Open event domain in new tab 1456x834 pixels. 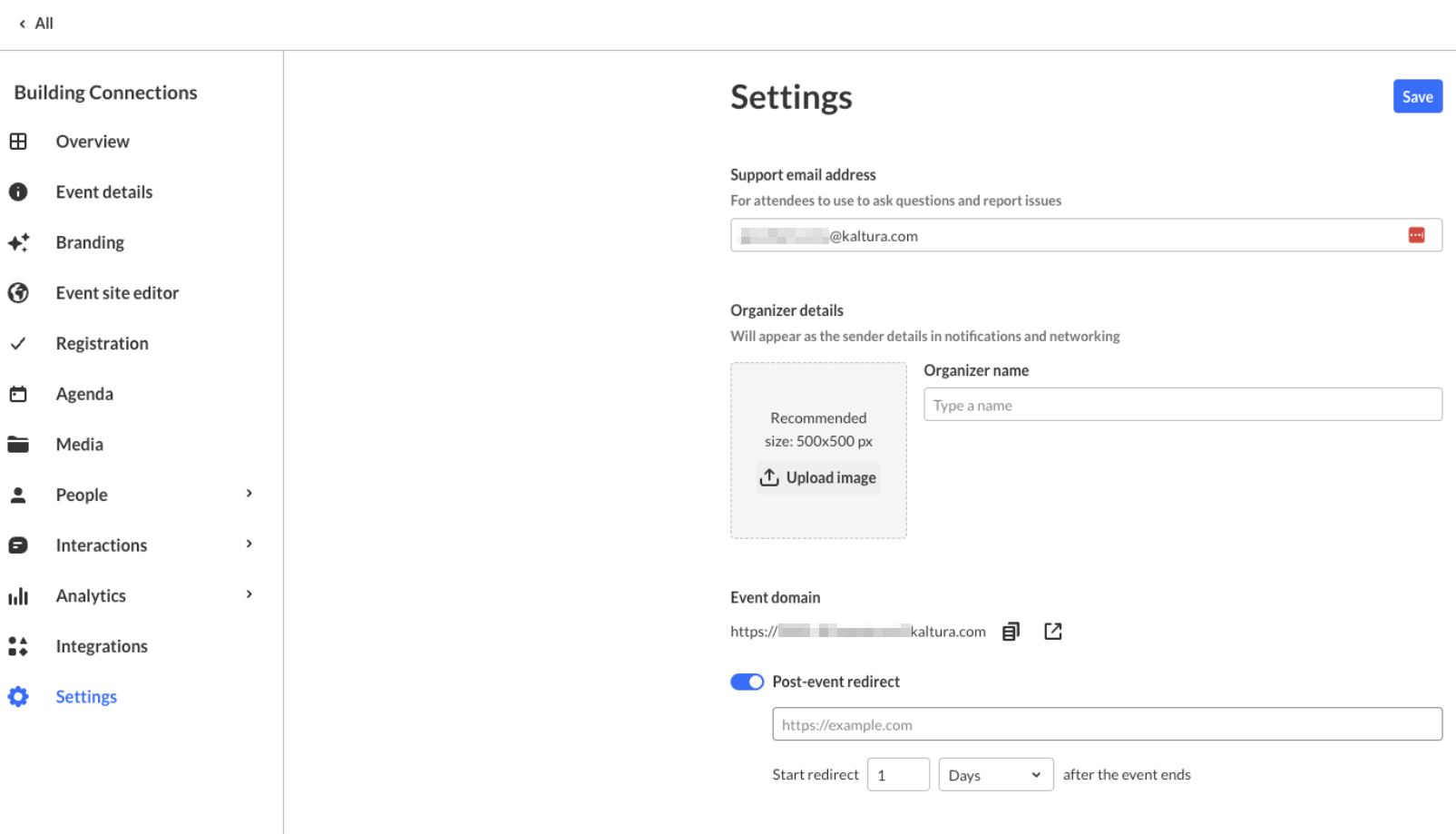[1052, 632]
